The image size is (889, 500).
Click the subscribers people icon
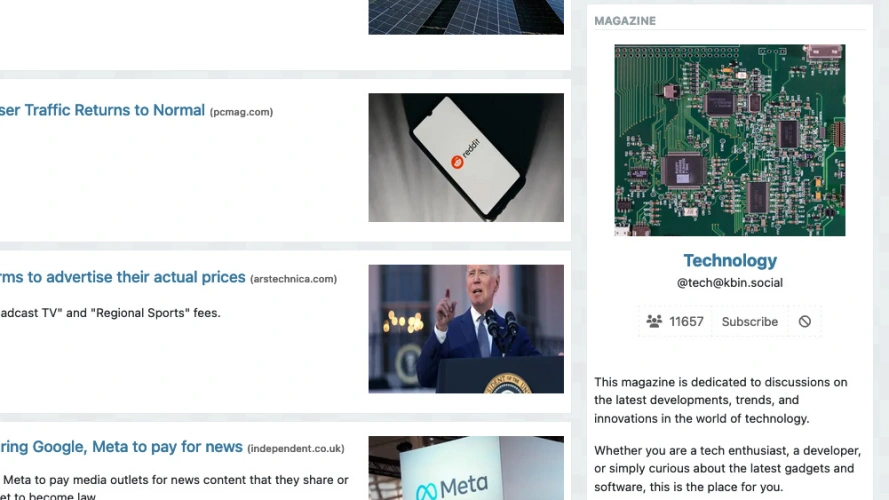(x=654, y=321)
